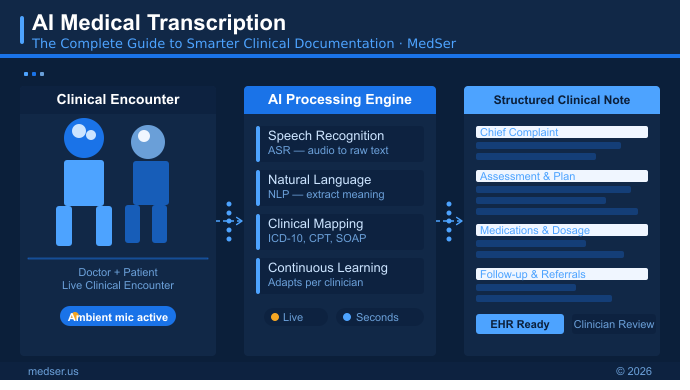Click the arrow between AI Engine and Clinical Note
The image size is (690, 390).
coord(449,221)
